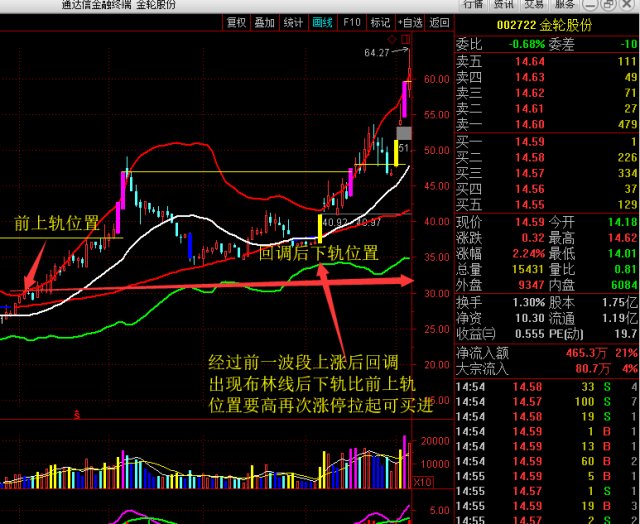Click the 标记 mark button
Screen dimensions: 640x524
click(380, 21)
